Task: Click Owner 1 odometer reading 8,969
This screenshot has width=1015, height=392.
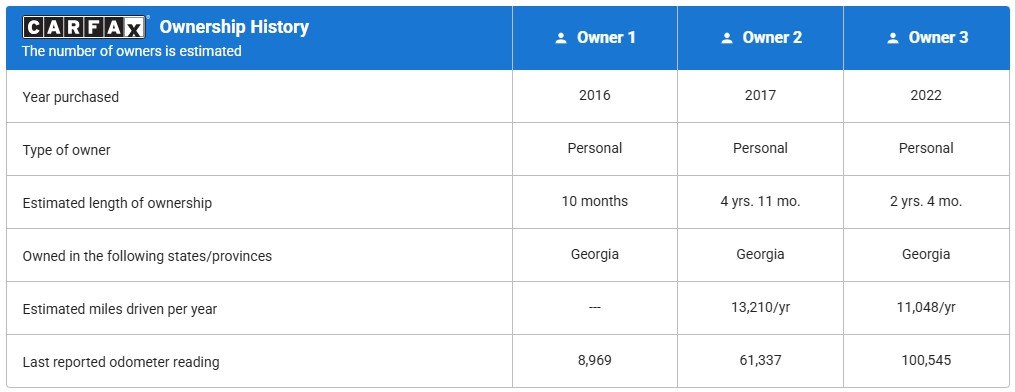Action: click(595, 360)
